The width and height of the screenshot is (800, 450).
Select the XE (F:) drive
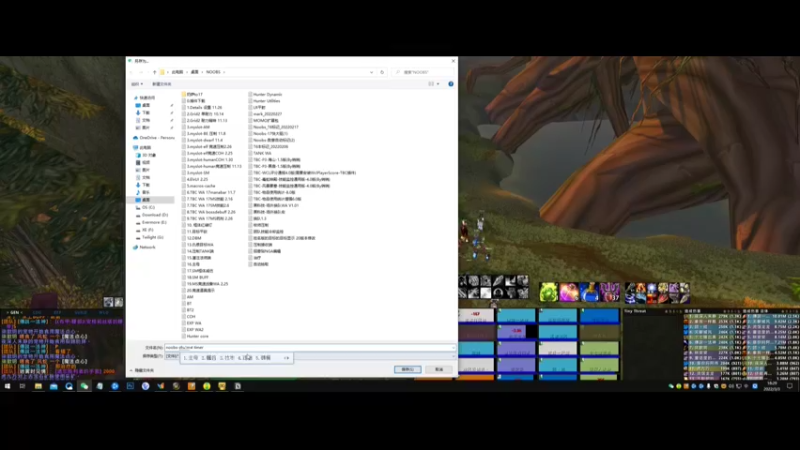click(144, 230)
